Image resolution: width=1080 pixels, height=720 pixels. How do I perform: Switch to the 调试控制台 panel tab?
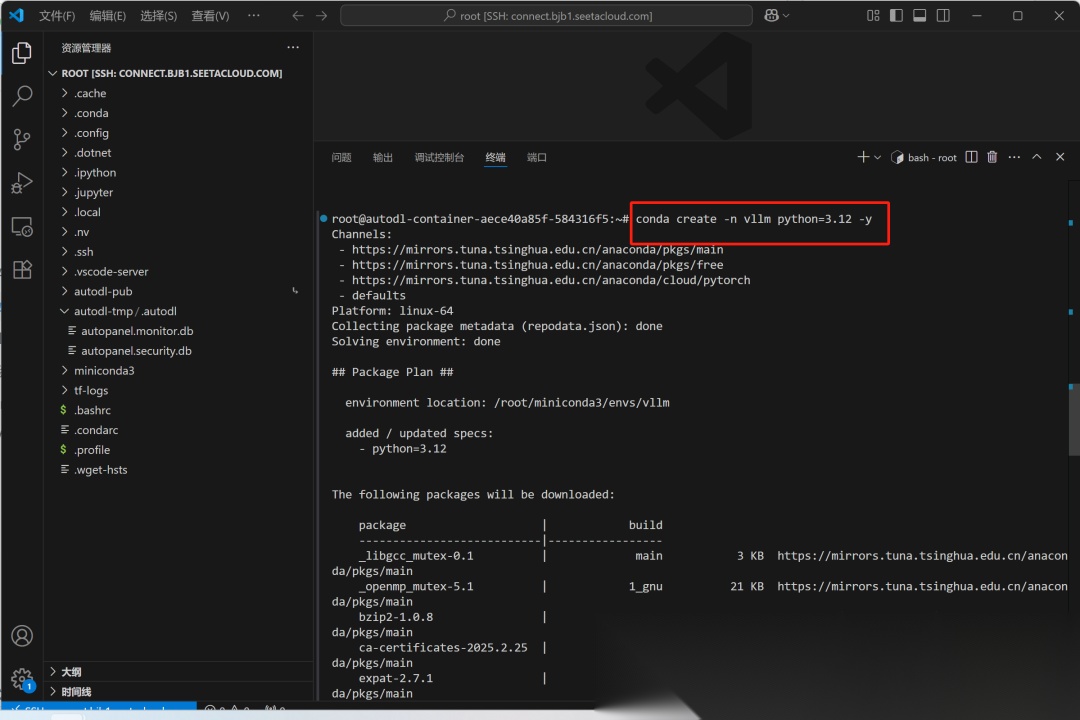439,158
